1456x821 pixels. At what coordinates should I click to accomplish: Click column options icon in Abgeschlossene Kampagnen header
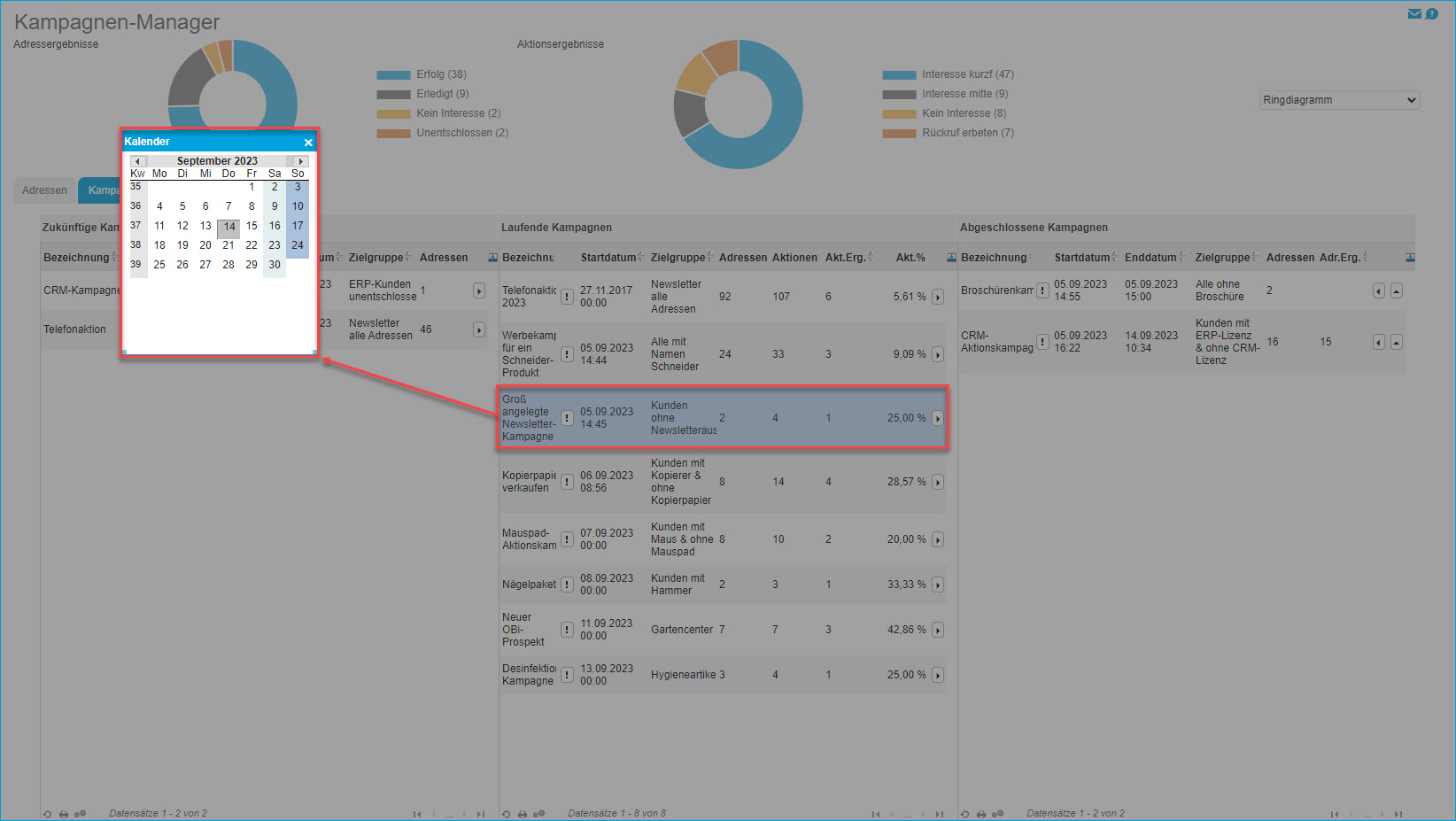1410,258
